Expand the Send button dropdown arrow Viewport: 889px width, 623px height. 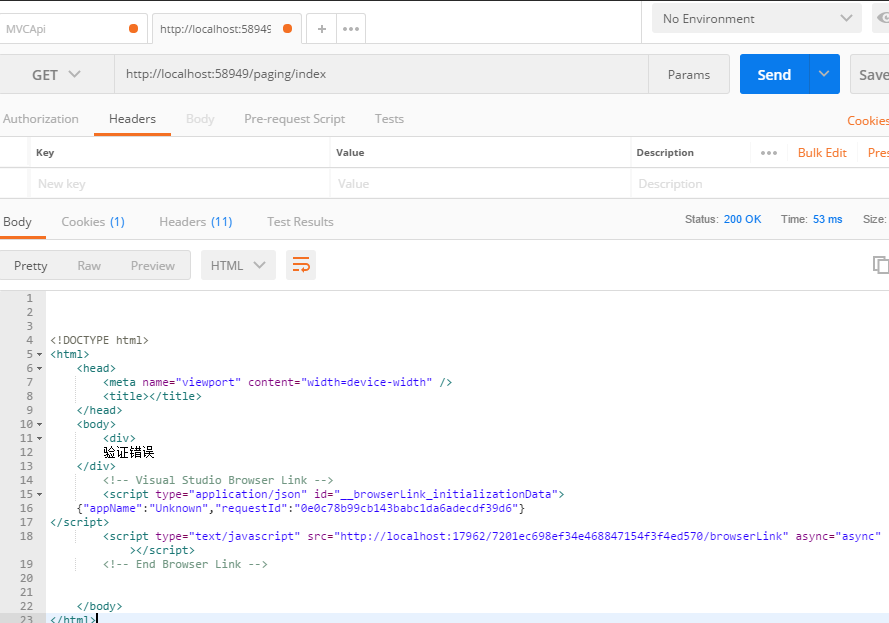[x=824, y=74]
